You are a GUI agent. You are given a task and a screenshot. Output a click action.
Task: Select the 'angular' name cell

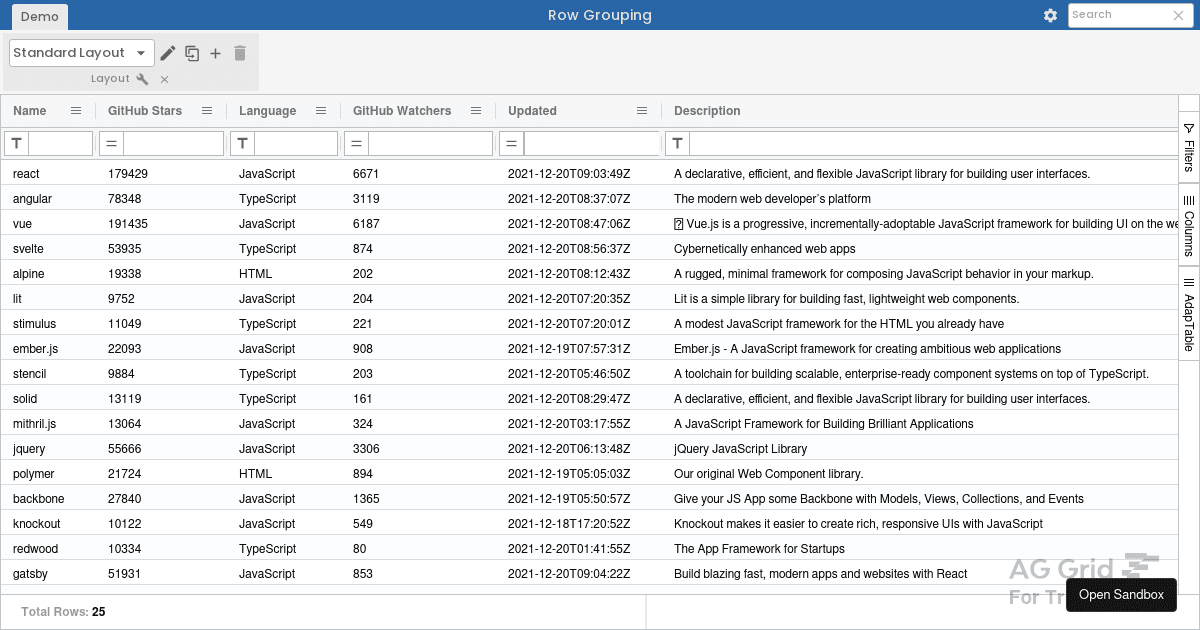(48, 199)
